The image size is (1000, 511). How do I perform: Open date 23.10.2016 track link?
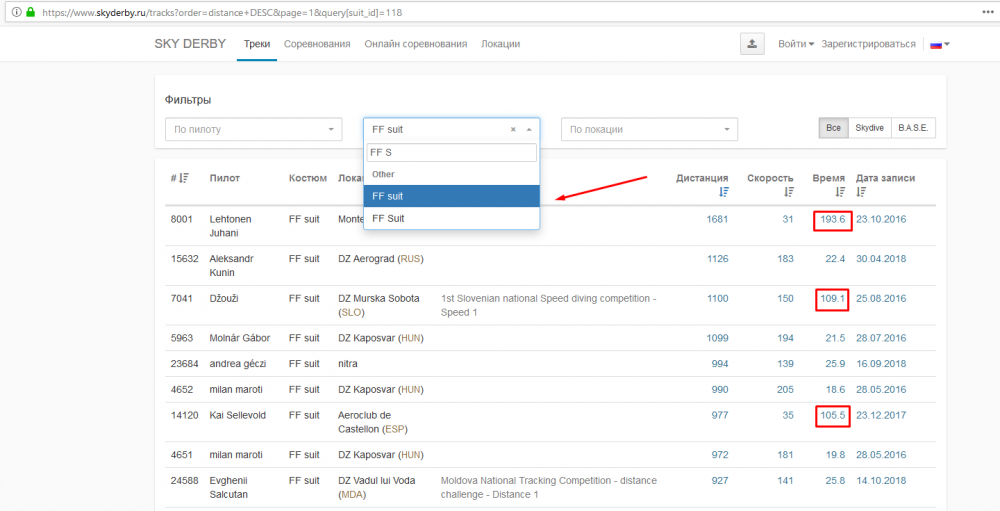tap(881, 219)
